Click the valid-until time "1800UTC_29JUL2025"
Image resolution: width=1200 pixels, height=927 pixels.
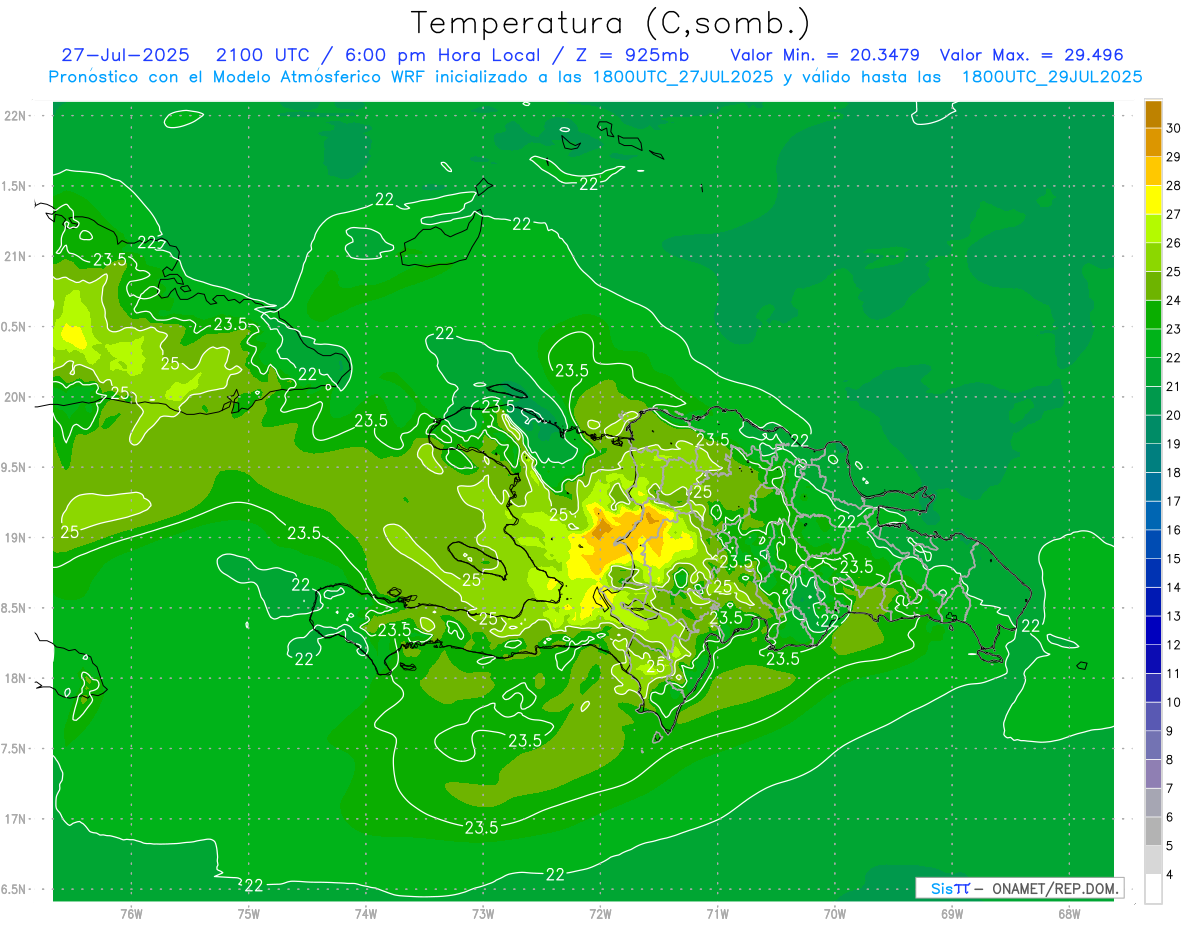1052,77
